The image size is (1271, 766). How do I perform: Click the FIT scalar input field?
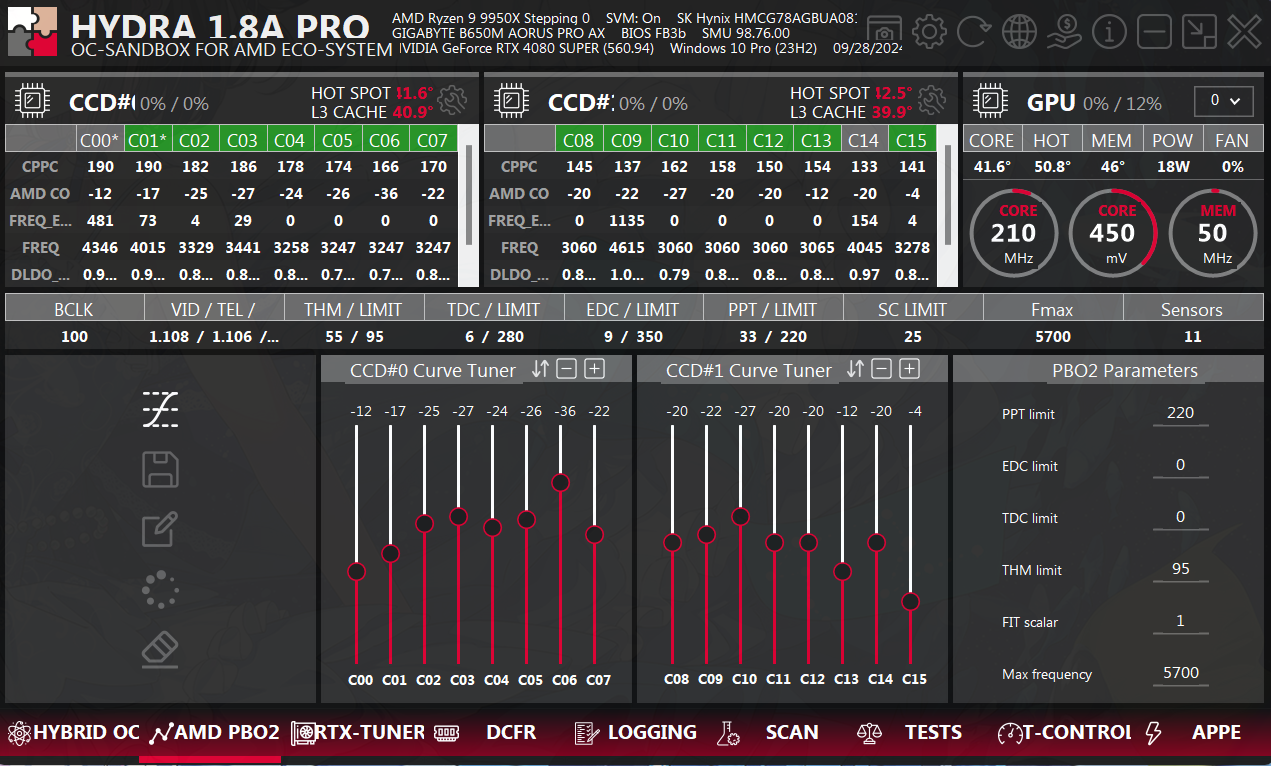pyautogui.click(x=1180, y=621)
